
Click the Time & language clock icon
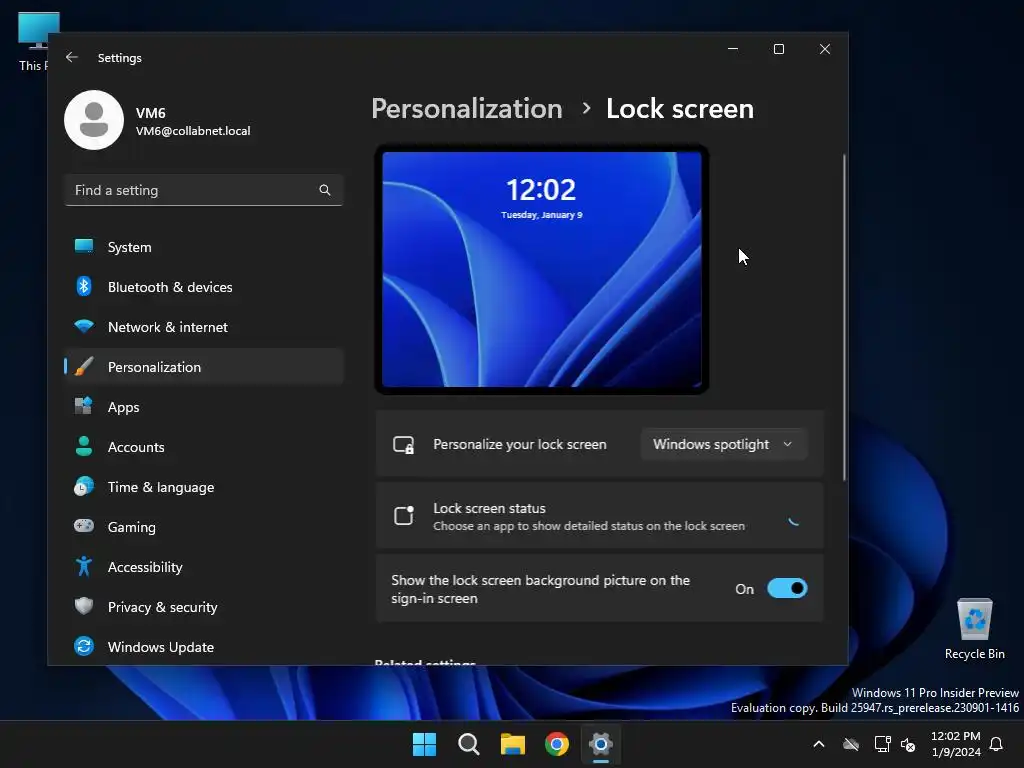tap(84, 487)
